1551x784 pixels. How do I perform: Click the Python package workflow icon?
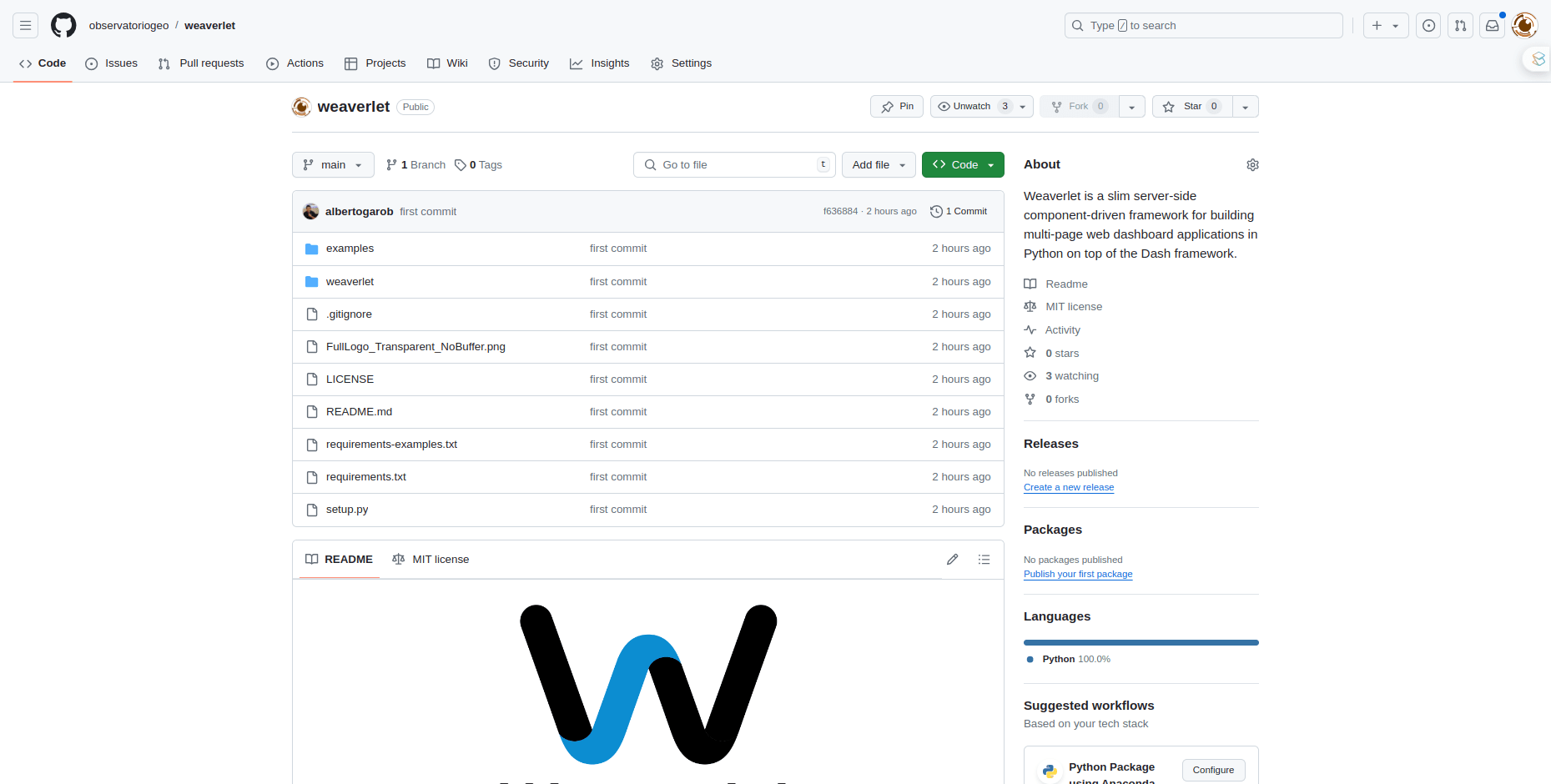click(1050, 771)
